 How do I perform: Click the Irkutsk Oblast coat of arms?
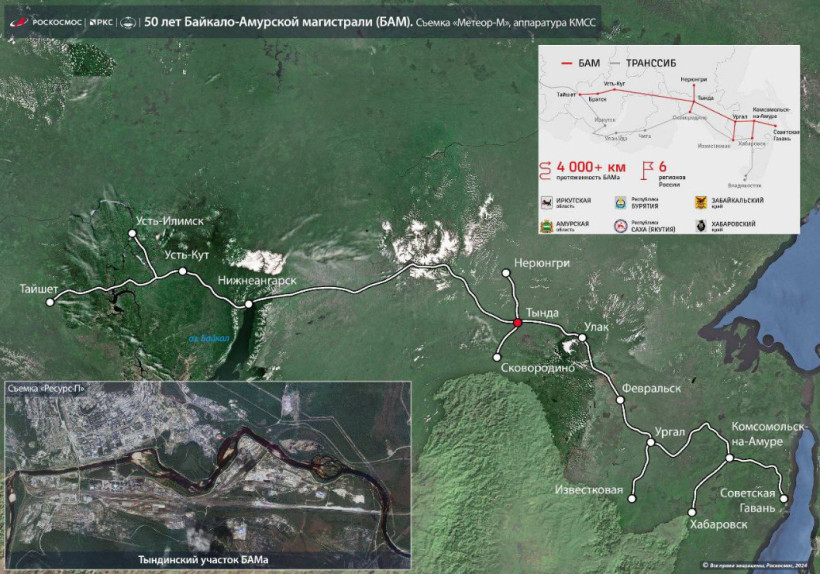tap(547, 201)
